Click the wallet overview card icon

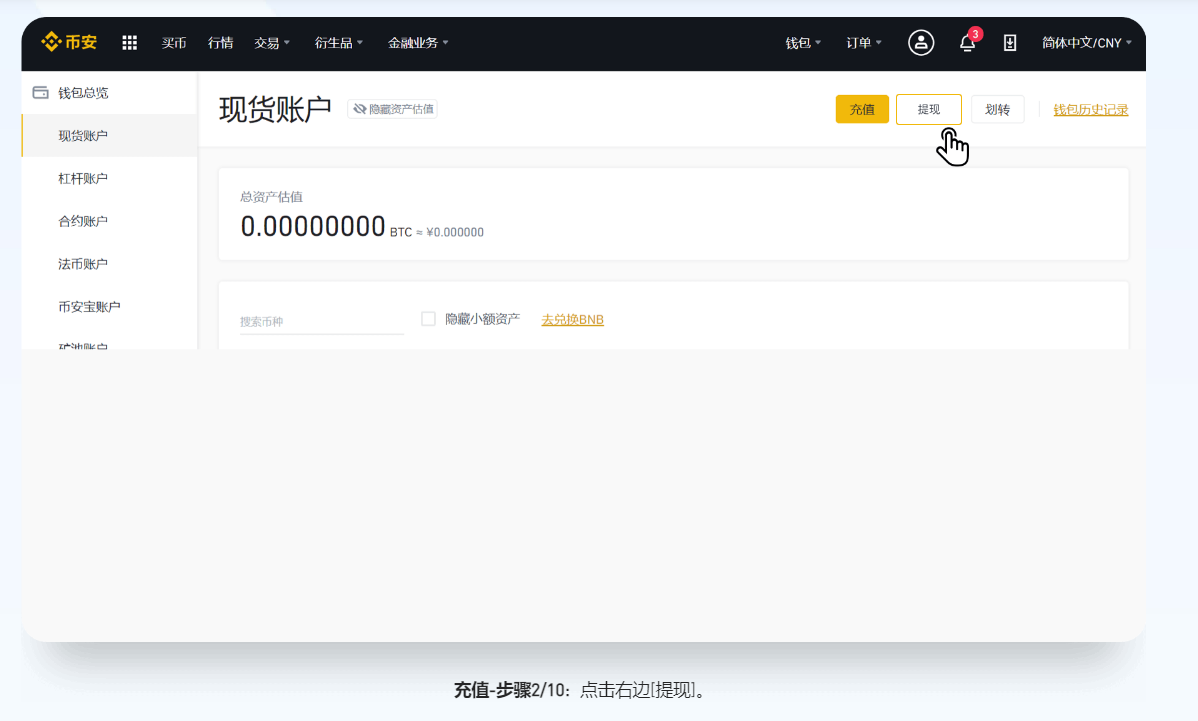point(41,93)
